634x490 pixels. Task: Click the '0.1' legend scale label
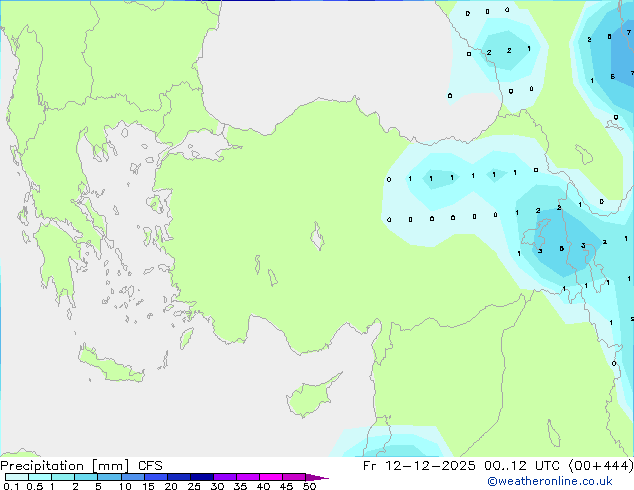[x=11, y=486]
